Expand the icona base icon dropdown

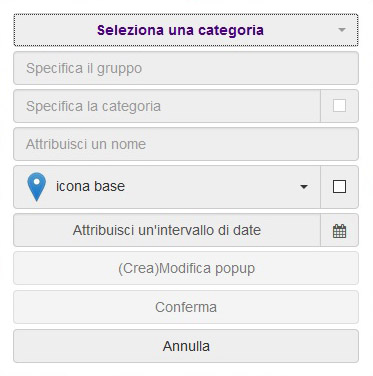[x=167, y=187]
